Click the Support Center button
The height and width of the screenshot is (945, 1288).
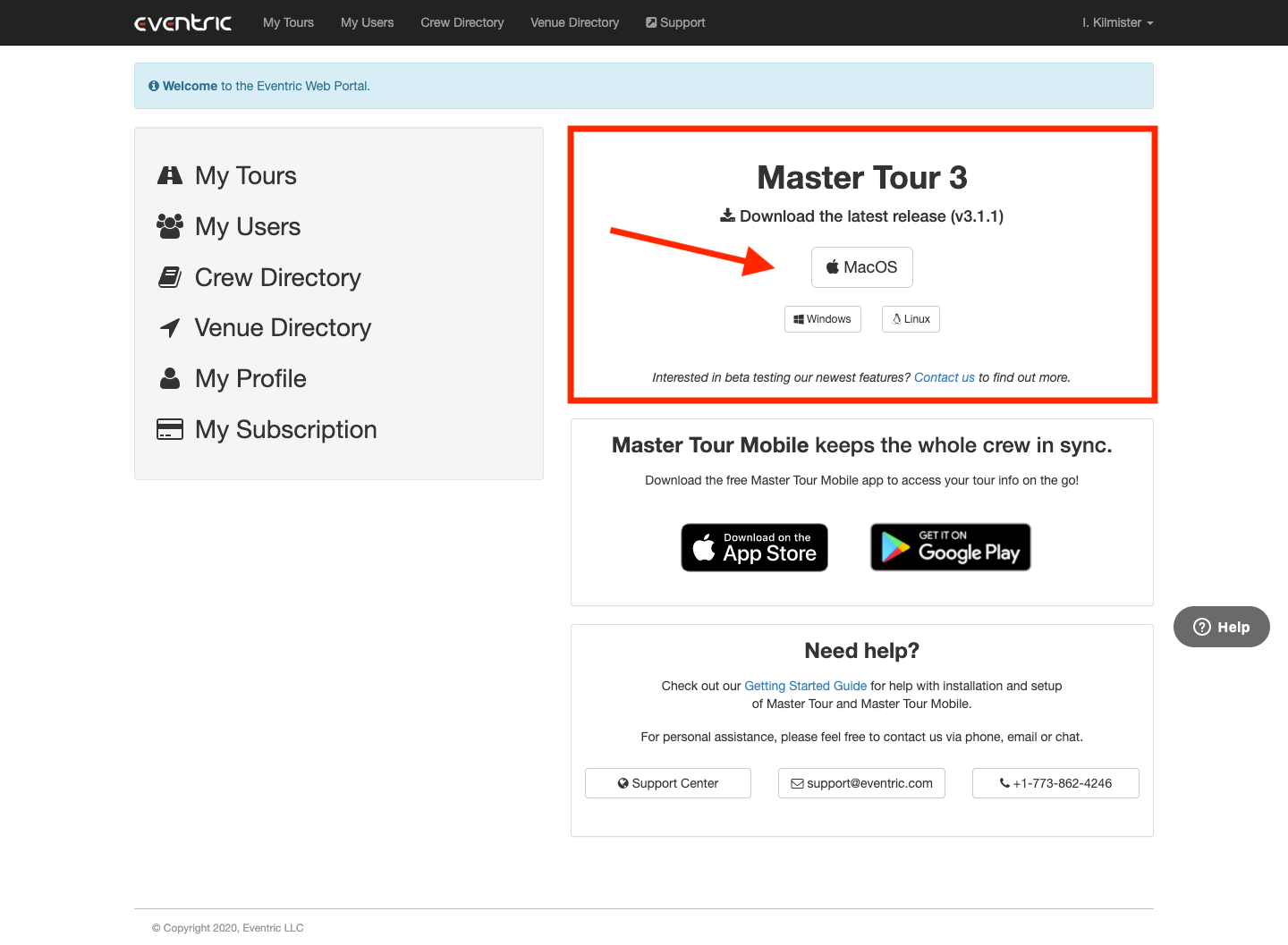[x=667, y=783]
